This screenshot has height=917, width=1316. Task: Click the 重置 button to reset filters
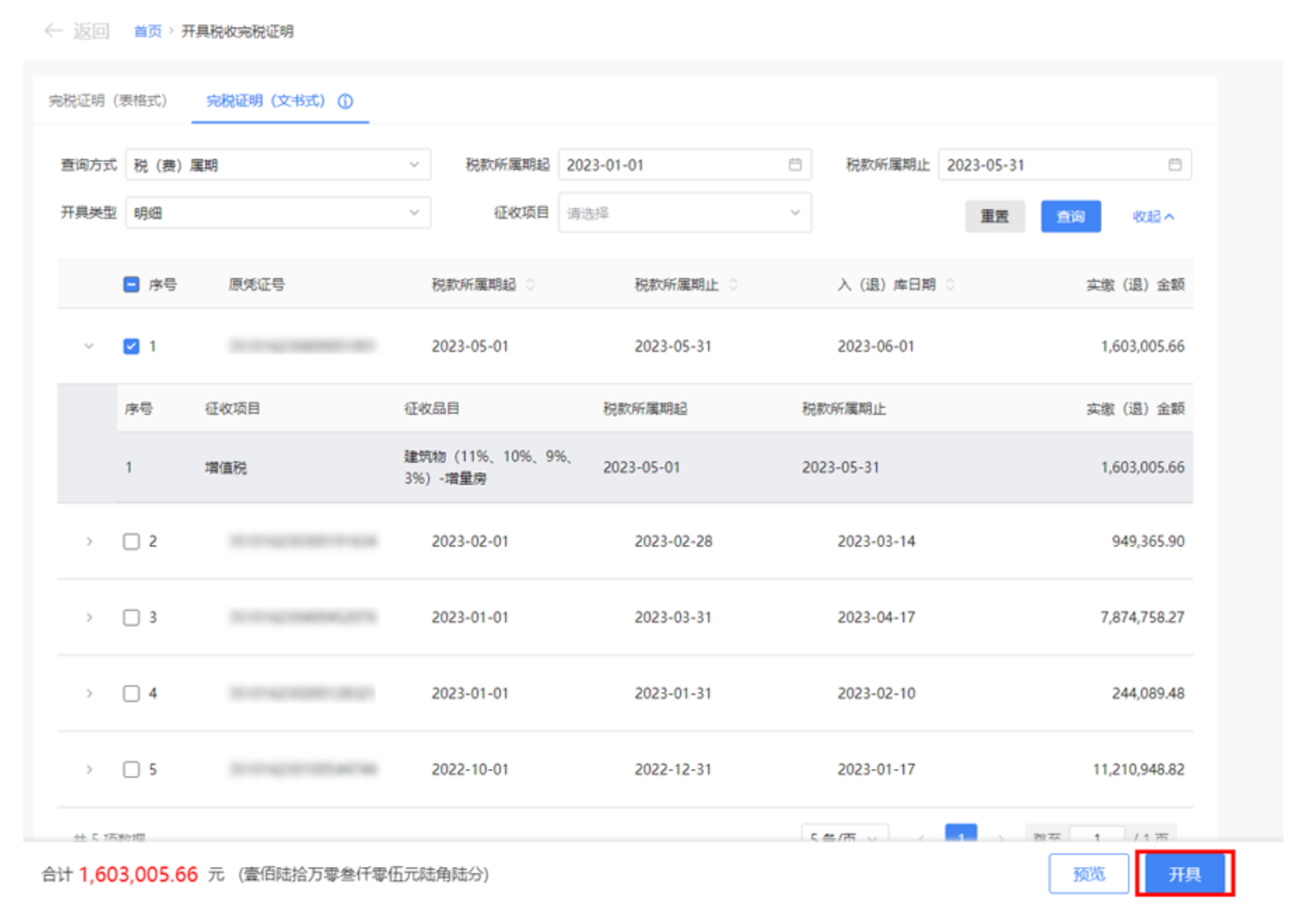995,216
